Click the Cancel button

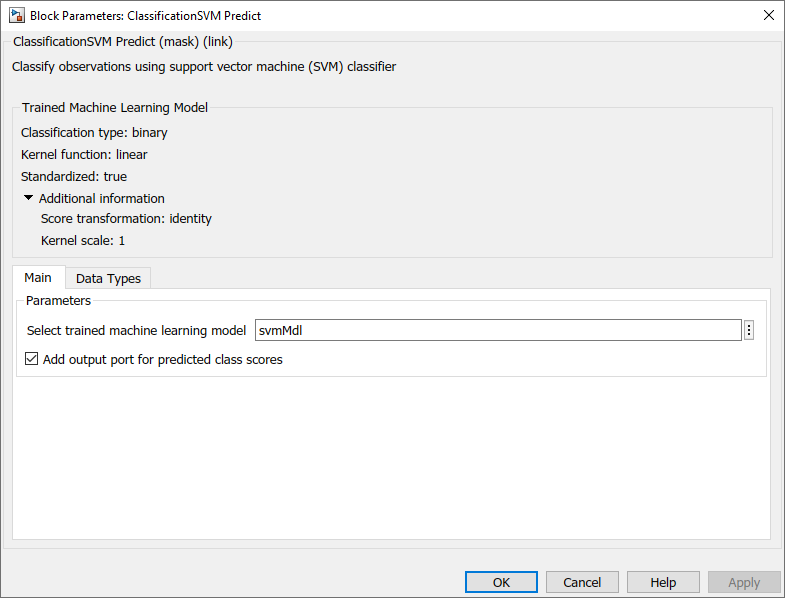pyautogui.click(x=582, y=582)
